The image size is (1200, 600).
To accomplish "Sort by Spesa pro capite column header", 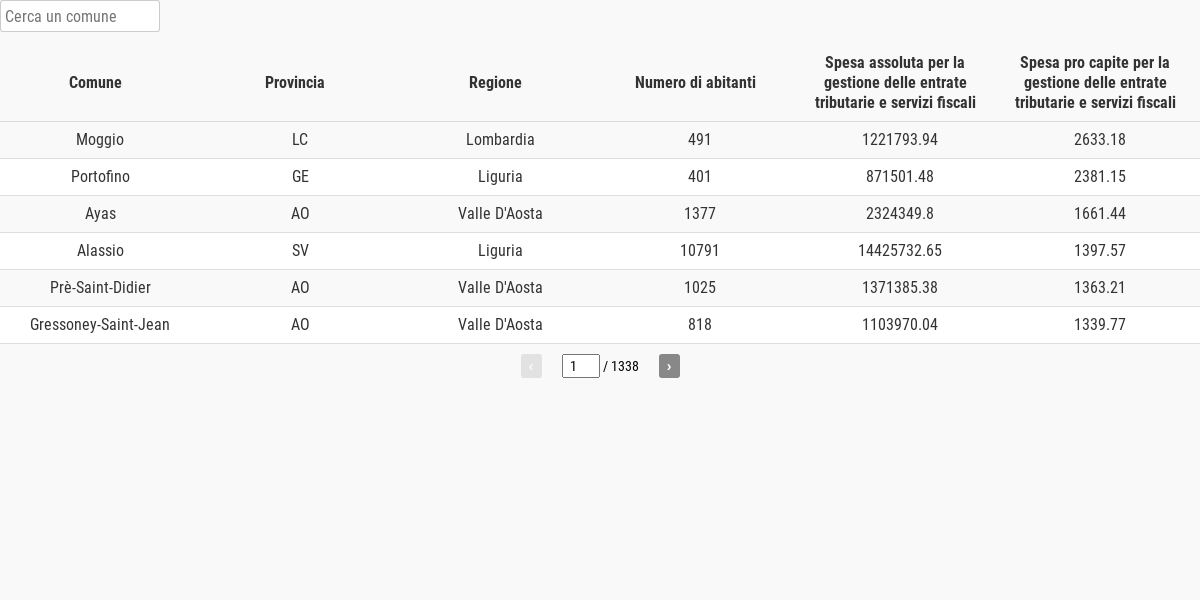I will click(x=1095, y=83).
